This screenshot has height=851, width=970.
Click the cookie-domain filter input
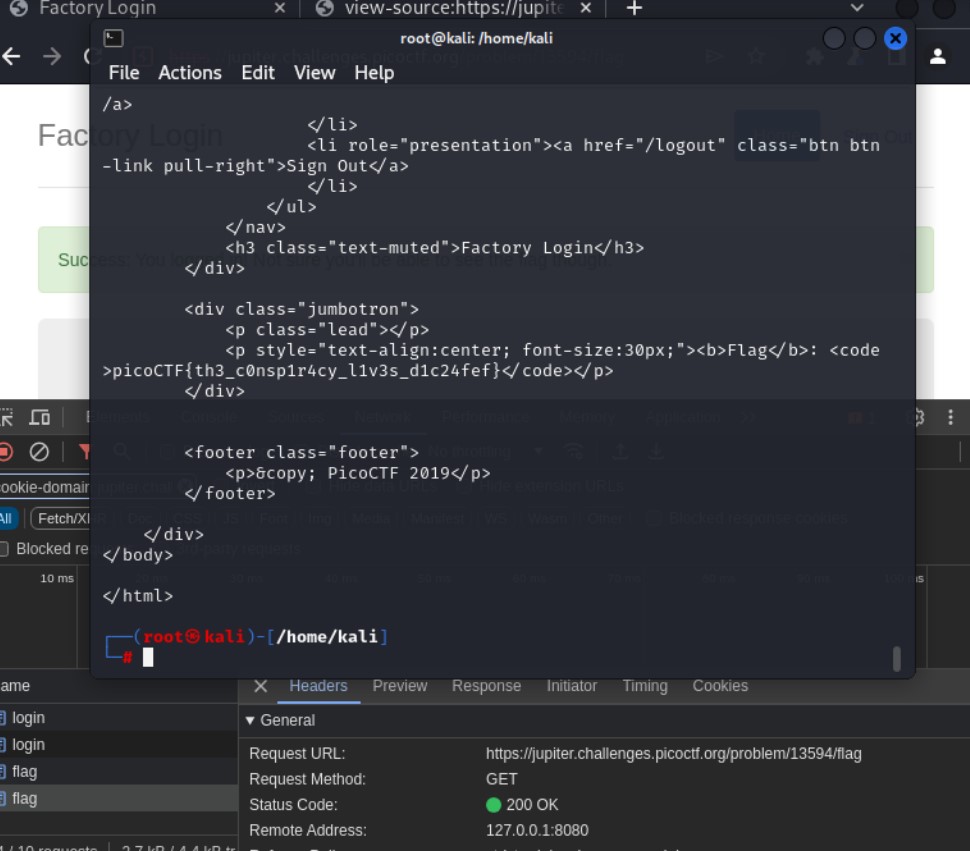(45, 487)
